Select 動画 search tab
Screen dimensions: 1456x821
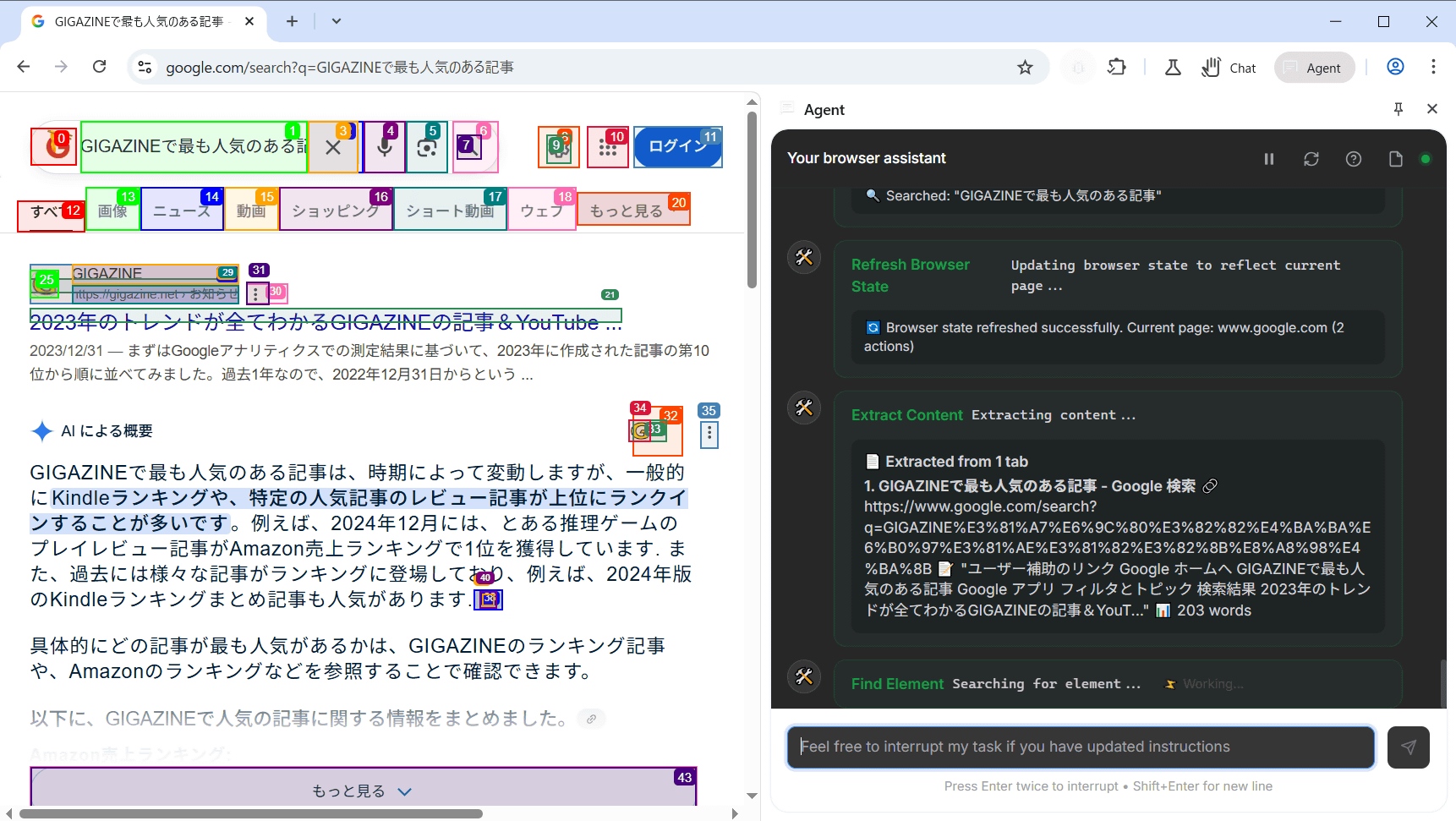[251, 211]
